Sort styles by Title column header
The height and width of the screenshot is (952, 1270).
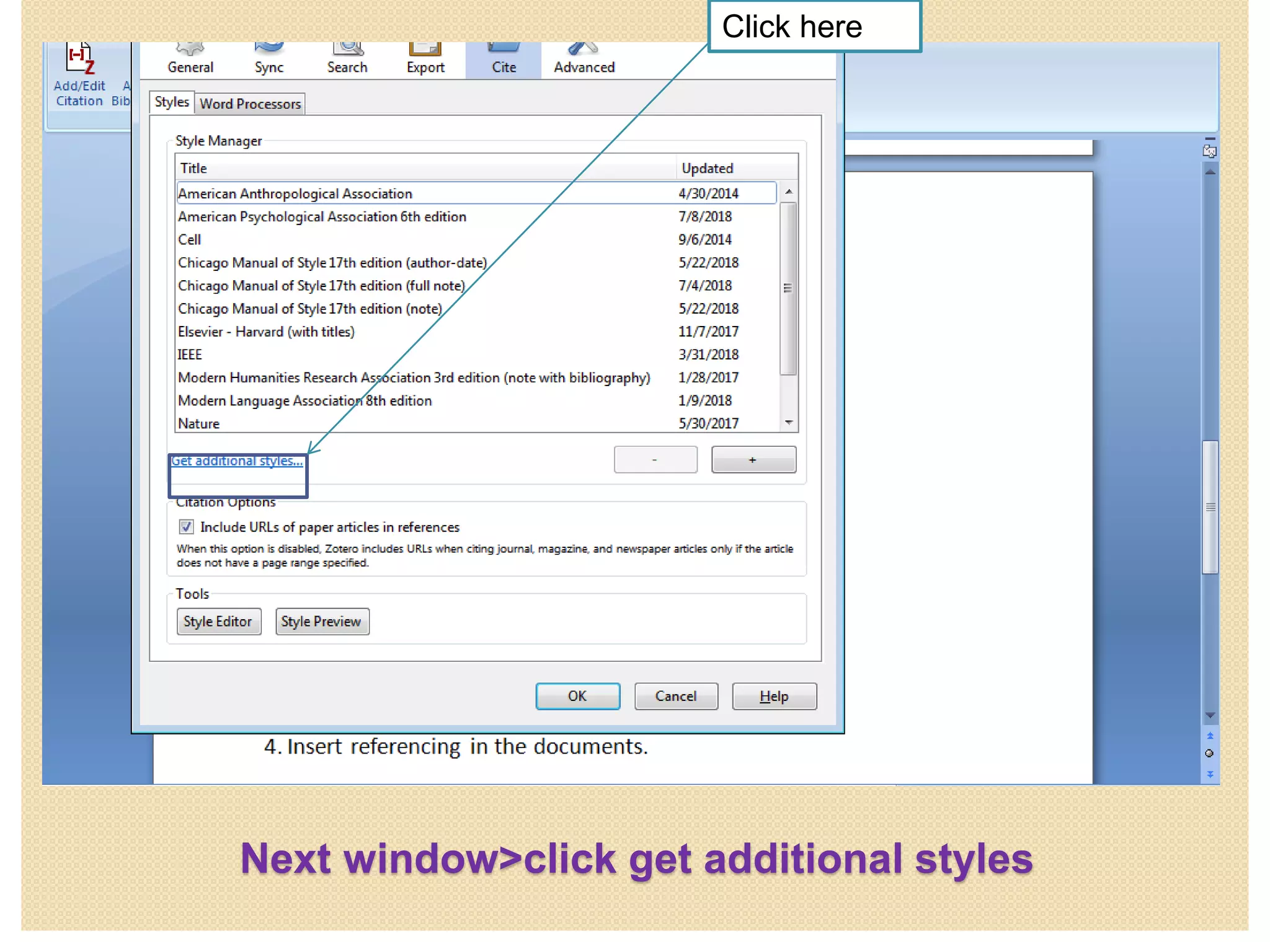425,168
